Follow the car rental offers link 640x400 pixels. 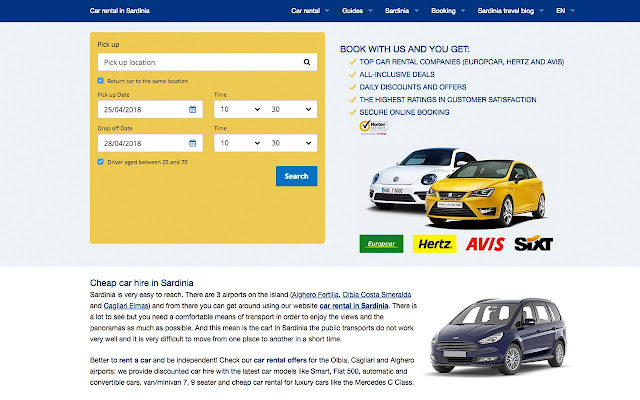(x=280, y=360)
